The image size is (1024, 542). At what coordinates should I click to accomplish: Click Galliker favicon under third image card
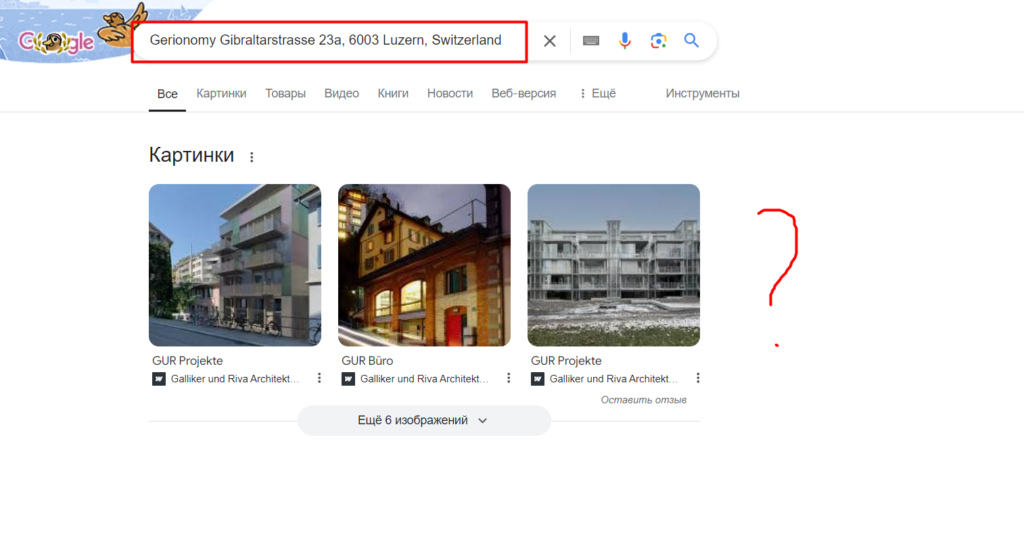point(537,379)
